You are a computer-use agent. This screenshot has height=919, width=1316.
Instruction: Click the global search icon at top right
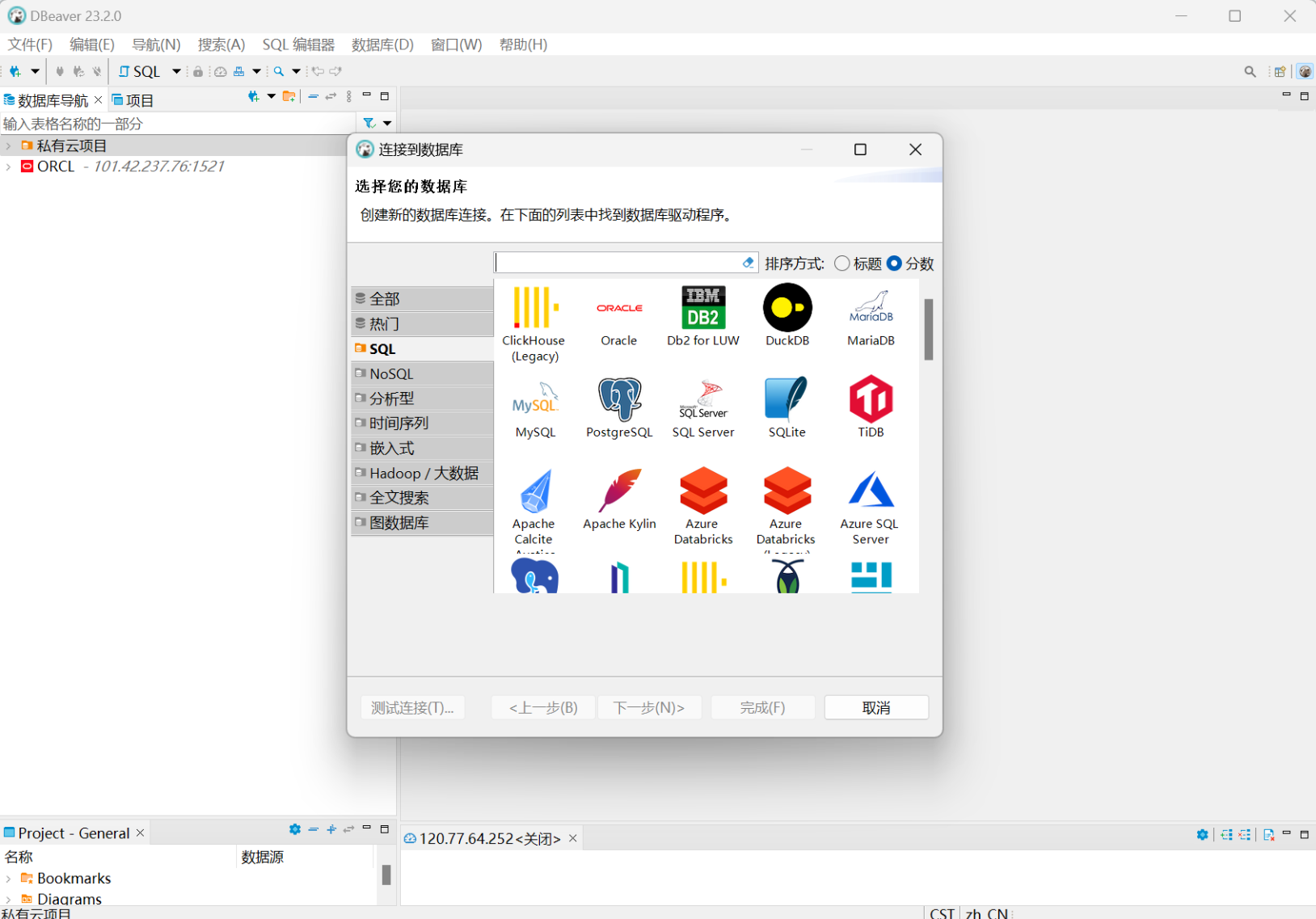[x=1250, y=71]
